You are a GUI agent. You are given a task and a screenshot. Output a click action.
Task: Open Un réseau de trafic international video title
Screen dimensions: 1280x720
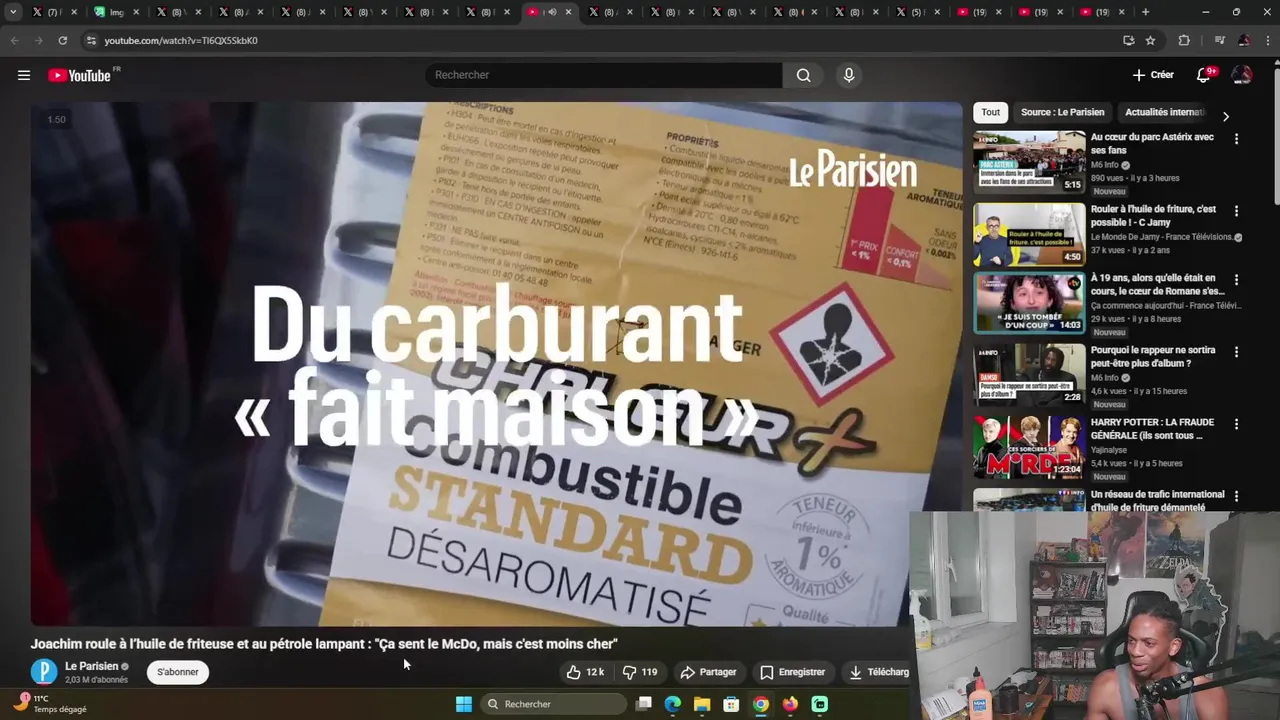1157,501
